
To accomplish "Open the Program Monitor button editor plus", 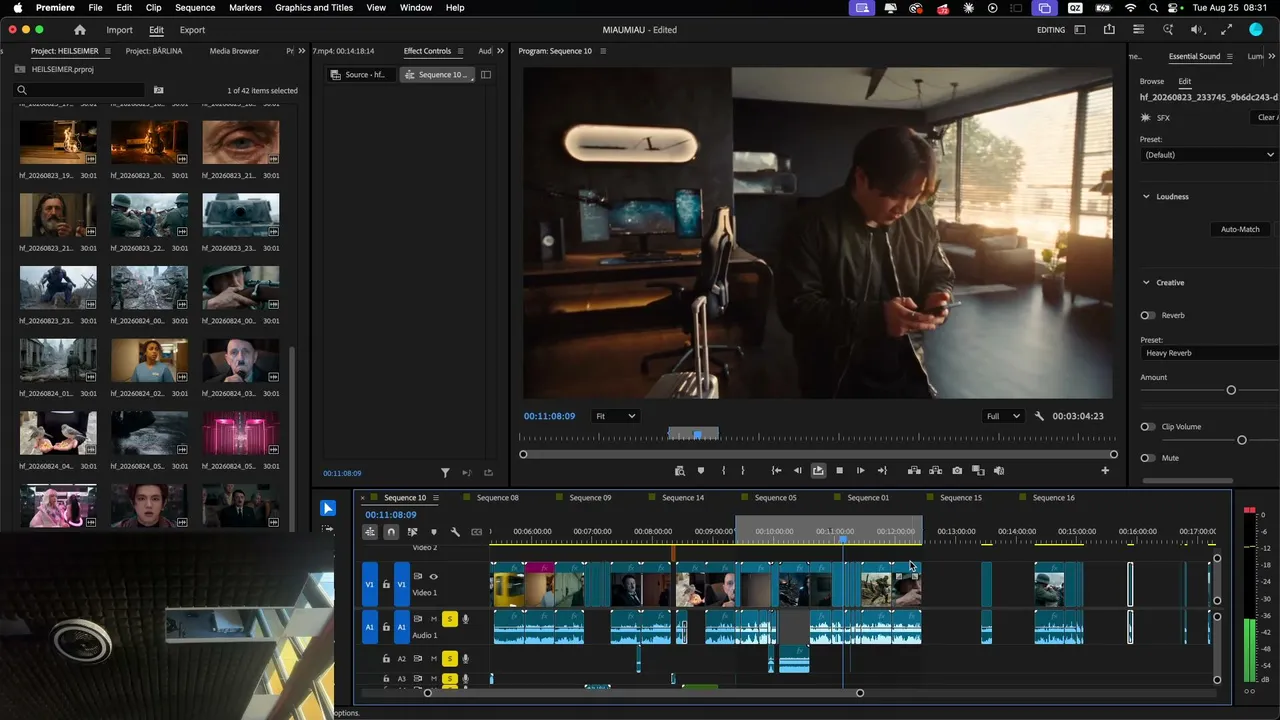I will point(1105,471).
